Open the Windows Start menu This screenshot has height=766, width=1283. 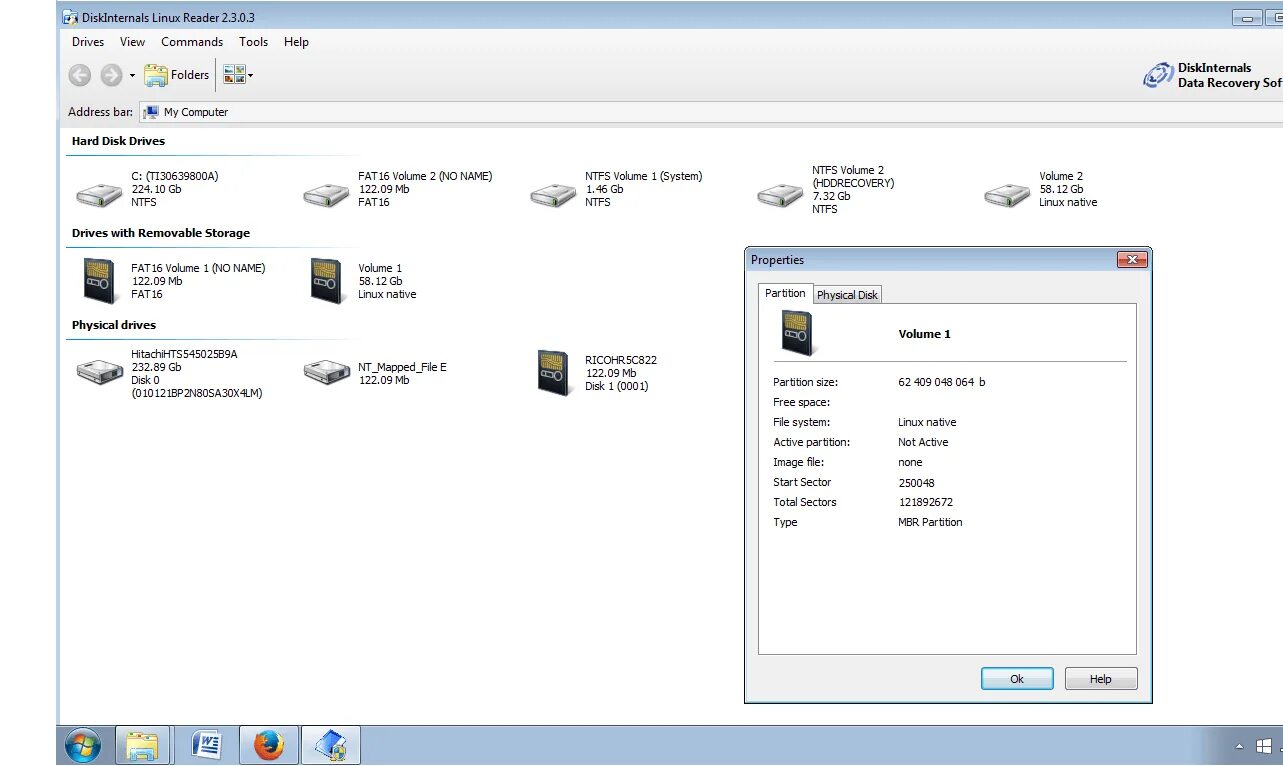coord(82,746)
